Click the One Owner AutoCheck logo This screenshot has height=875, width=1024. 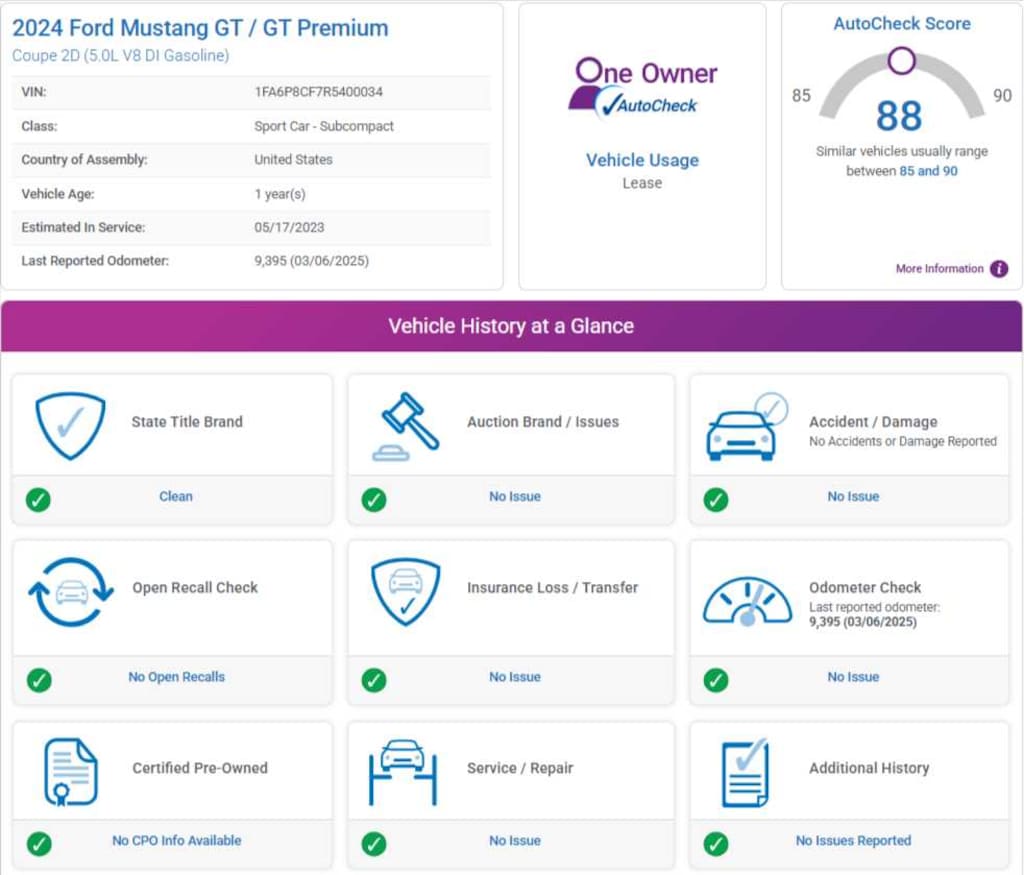(642, 88)
